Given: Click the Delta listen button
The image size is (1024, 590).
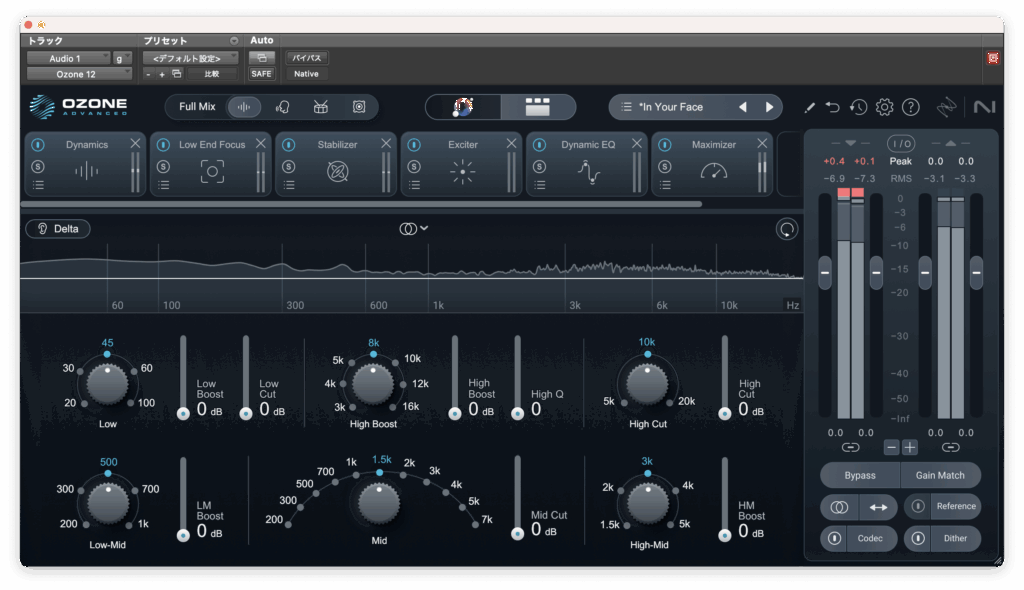Looking at the screenshot, I should point(58,229).
